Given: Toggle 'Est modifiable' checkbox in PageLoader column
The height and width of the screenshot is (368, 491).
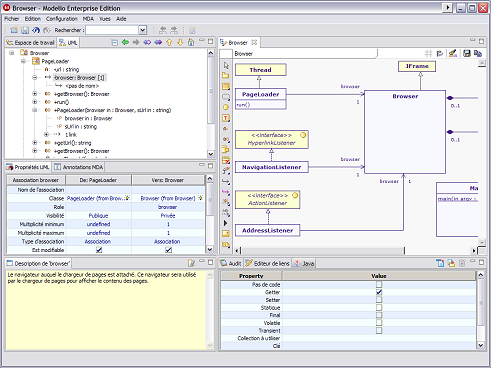Looking at the screenshot, I should coord(99,250).
